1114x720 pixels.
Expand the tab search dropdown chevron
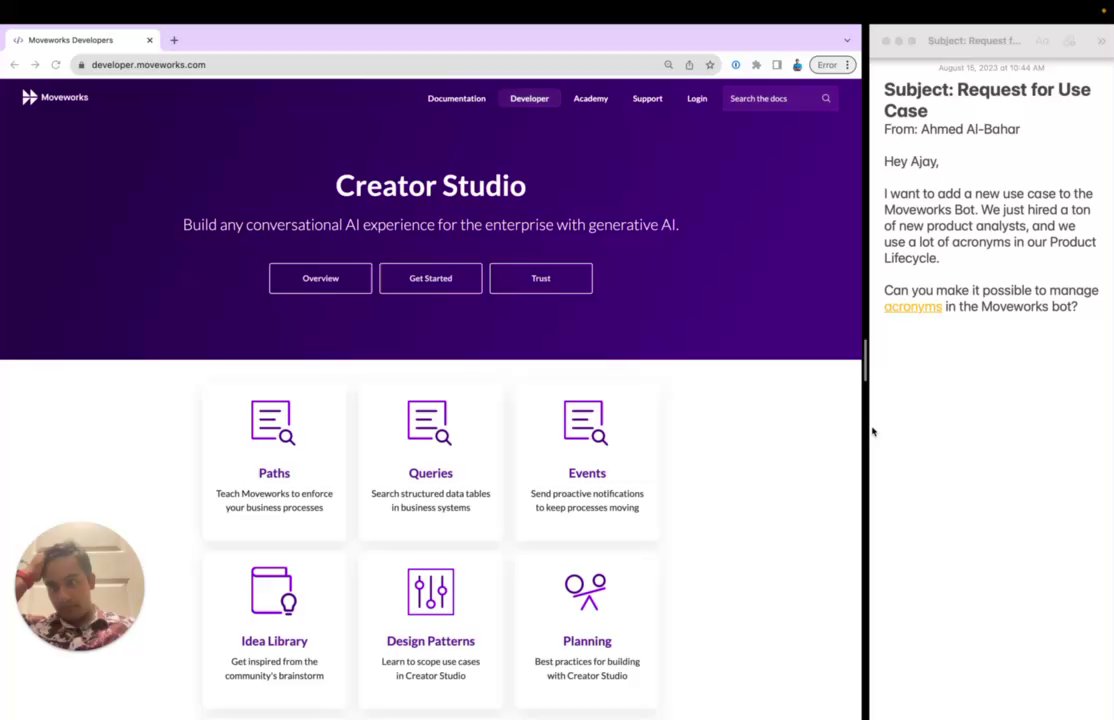click(x=847, y=41)
